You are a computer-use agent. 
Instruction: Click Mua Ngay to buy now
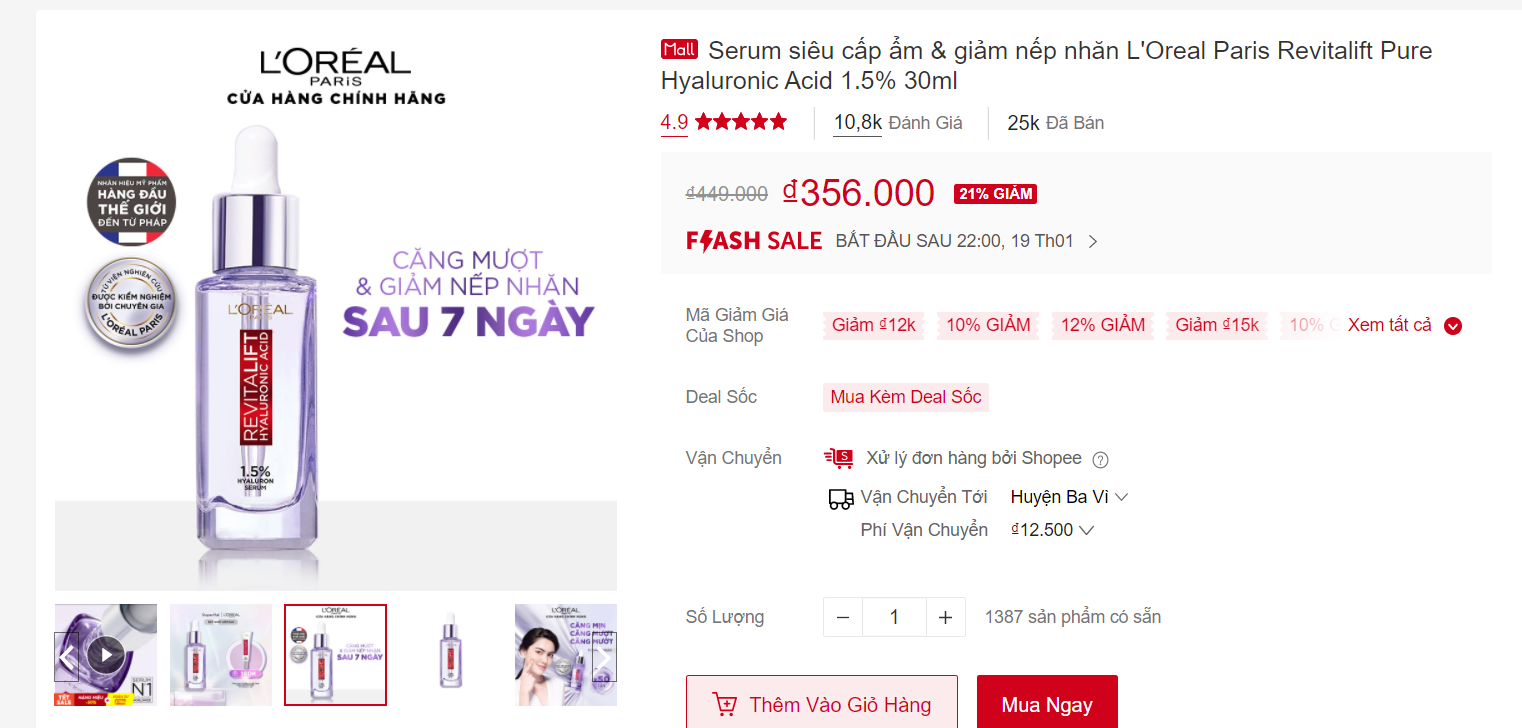pyautogui.click(x=1047, y=703)
